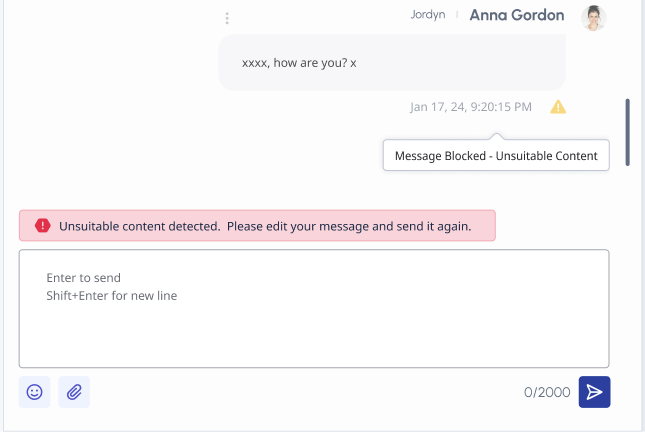645x436 pixels.
Task: Focus the message text input box
Action: pyautogui.click(x=314, y=330)
